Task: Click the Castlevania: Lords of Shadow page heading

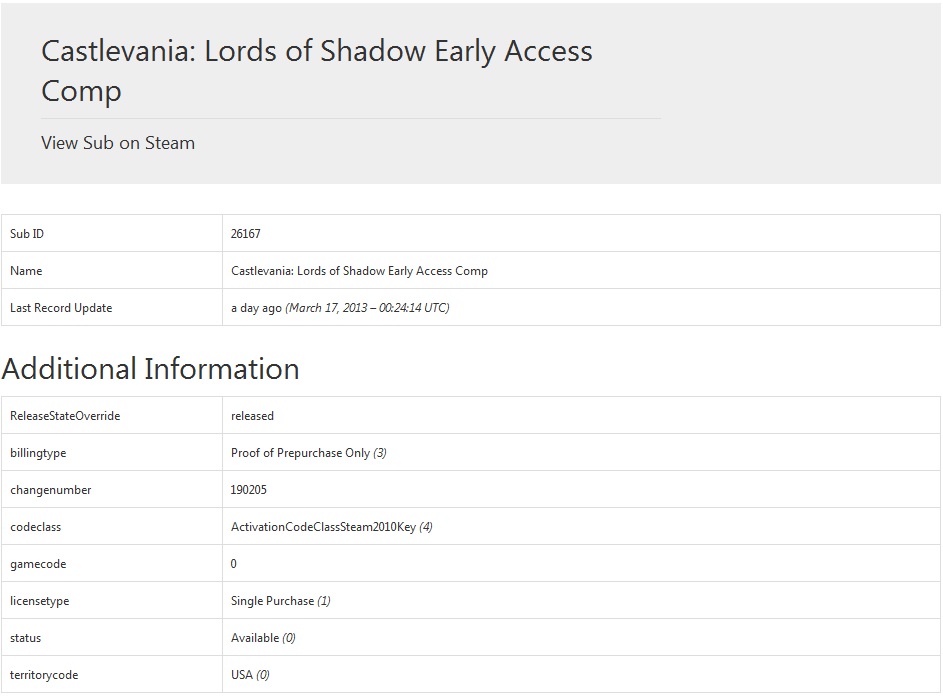Action: (316, 70)
